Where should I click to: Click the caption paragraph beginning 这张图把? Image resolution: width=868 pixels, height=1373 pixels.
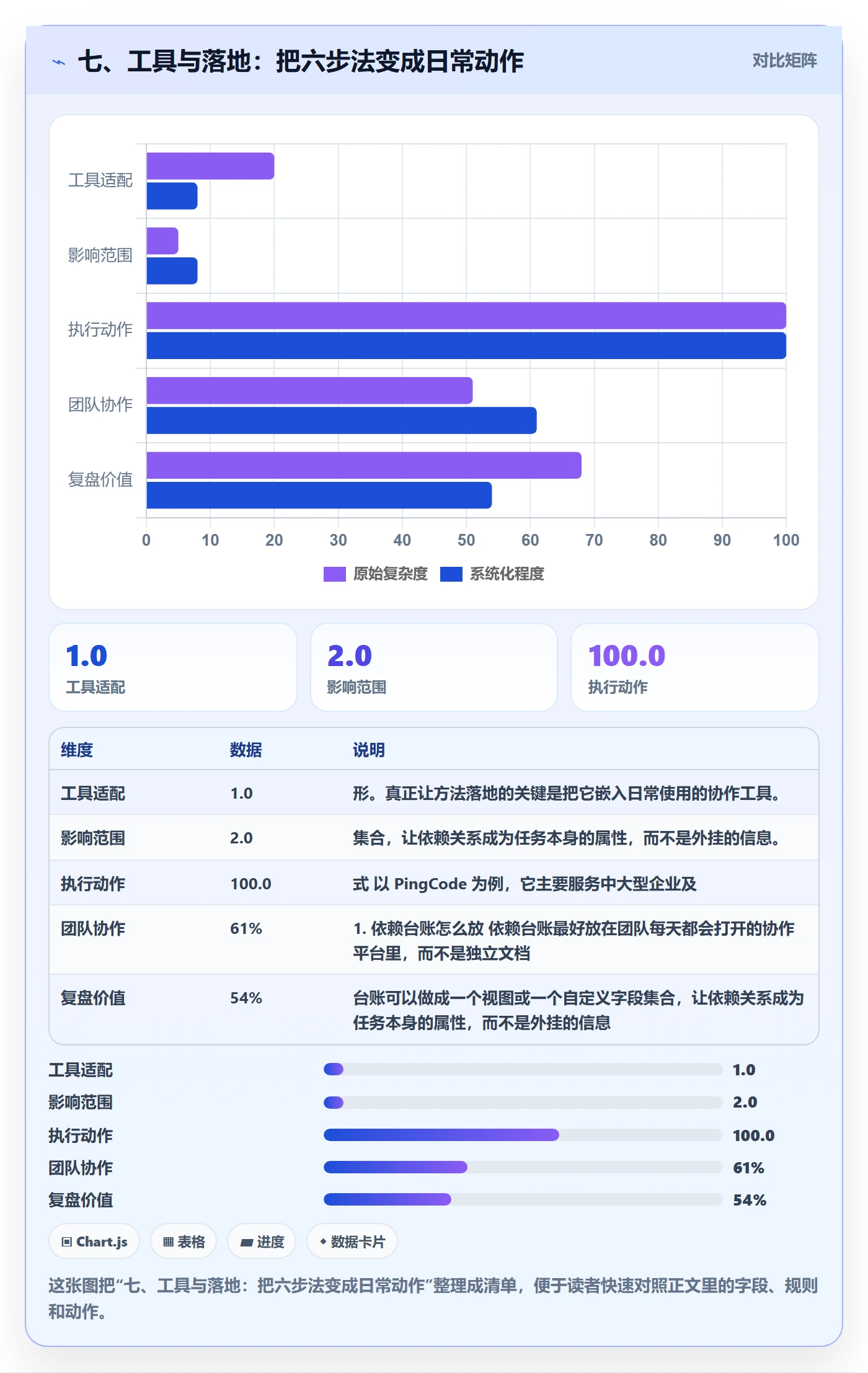(433, 1299)
